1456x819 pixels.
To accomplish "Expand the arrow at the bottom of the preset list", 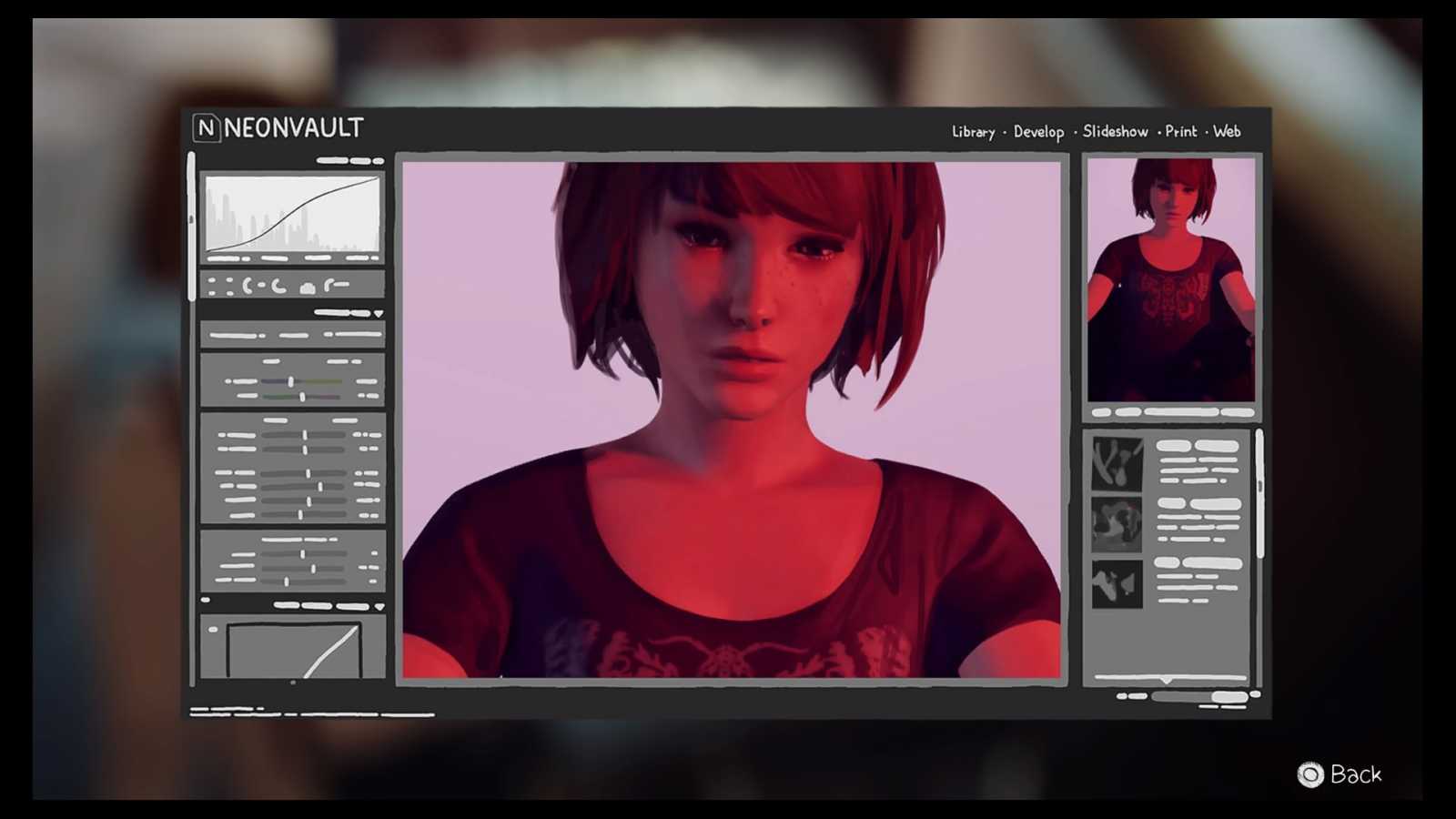I will click(x=1167, y=681).
